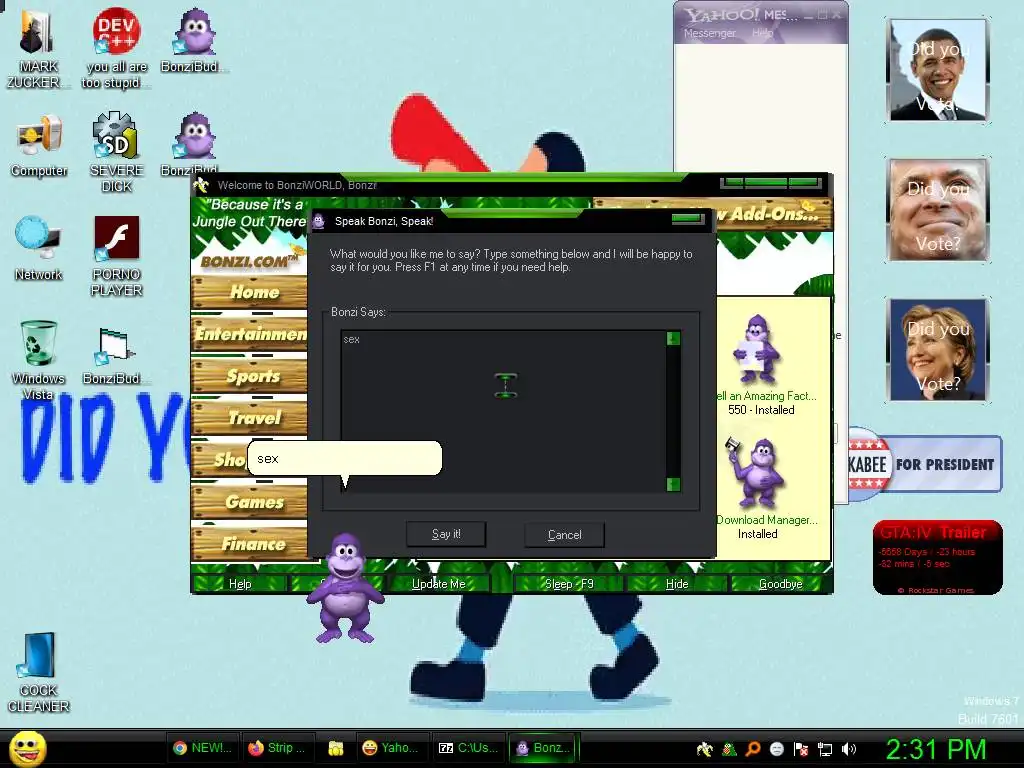This screenshot has width=1024, height=768.
Task: Cancel the Speak Bonzi dialog
Action: point(564,535)
